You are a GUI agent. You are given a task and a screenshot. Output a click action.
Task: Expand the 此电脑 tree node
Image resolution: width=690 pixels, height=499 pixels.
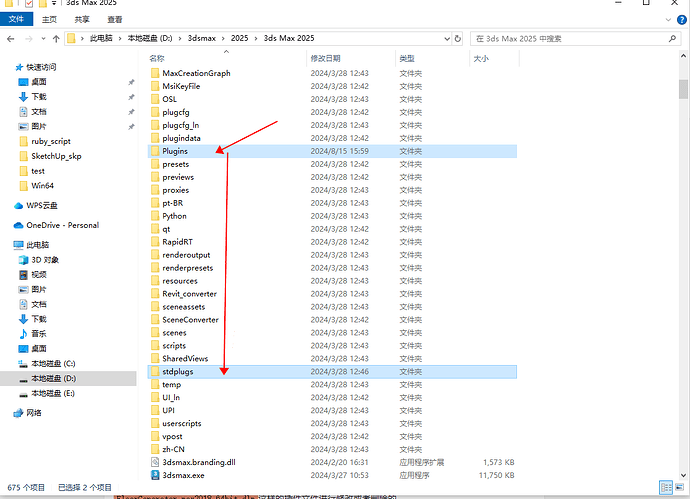tap(6, 244)
